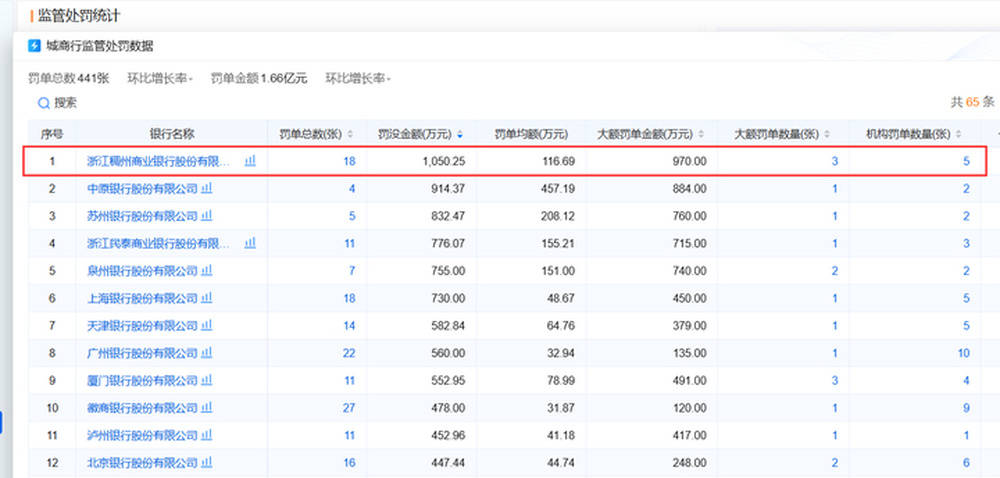The image size is (1000, 478).
Task: Click ticket count 16 for 北京银行
Action: (x=349, y=463)
